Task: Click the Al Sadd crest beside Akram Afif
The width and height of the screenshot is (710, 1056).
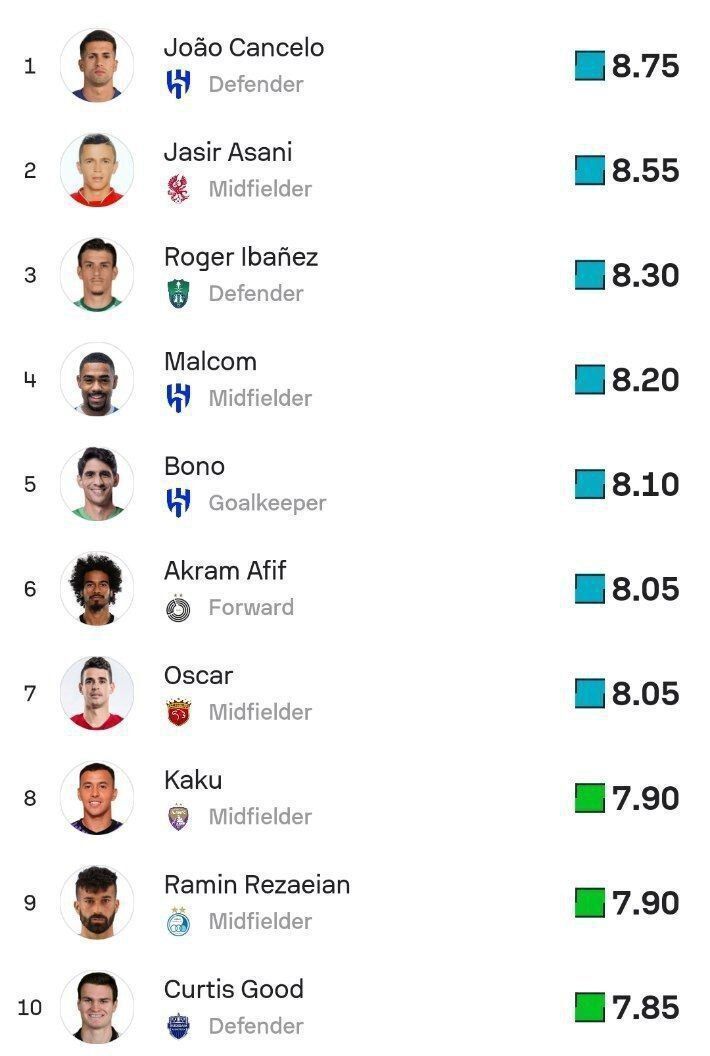Action: point(178,608)
